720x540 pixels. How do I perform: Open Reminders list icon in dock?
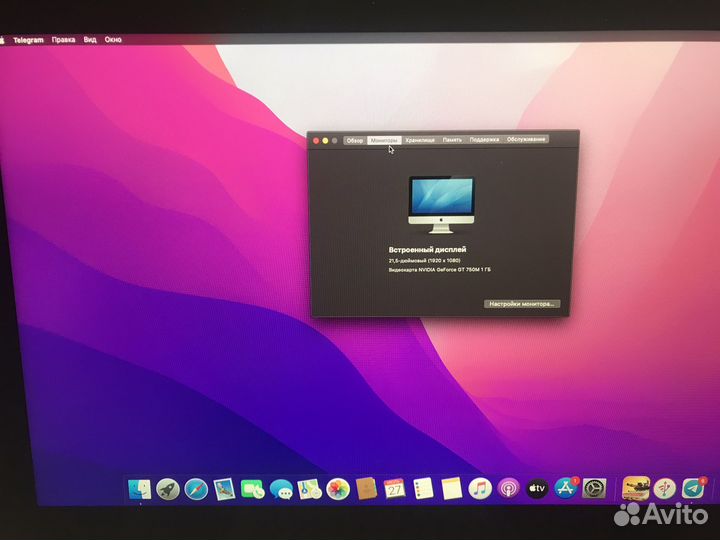point(423,489)
